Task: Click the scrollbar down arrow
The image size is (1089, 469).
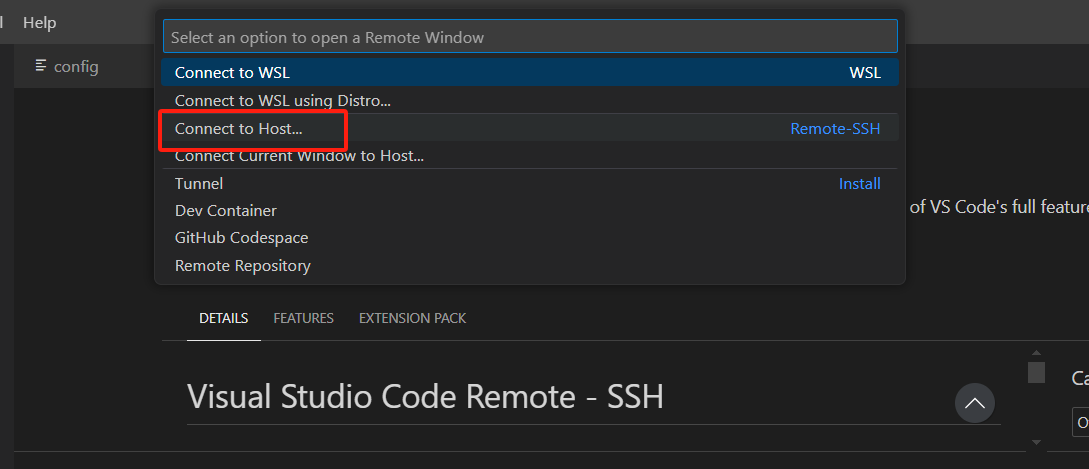Action: point(1036,442)
